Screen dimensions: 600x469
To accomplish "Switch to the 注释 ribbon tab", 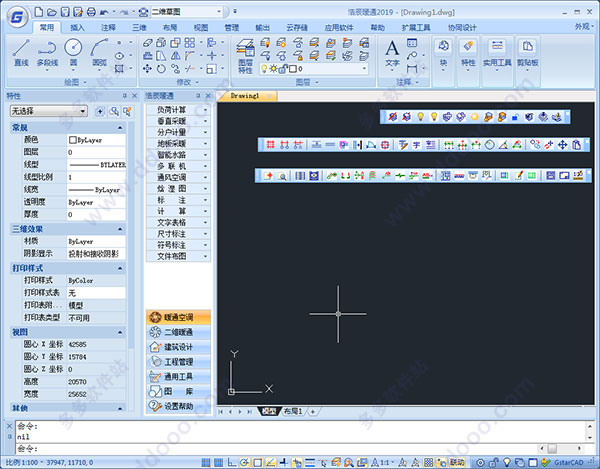I will (108, 28).
